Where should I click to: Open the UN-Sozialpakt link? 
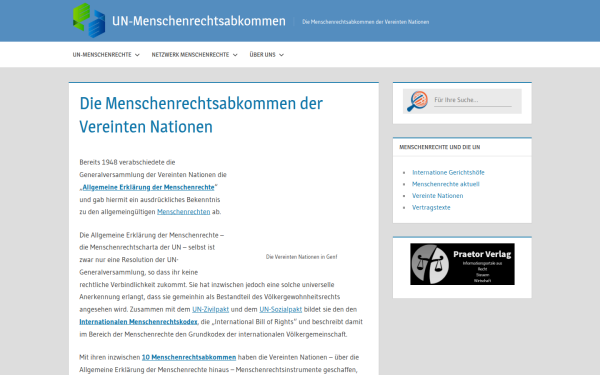[280, 309]
